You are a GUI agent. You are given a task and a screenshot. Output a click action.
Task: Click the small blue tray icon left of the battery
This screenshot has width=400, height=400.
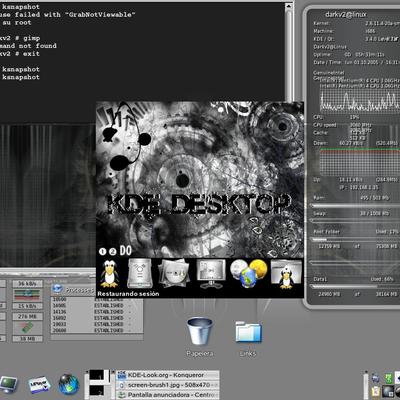[x=376, y=378]
